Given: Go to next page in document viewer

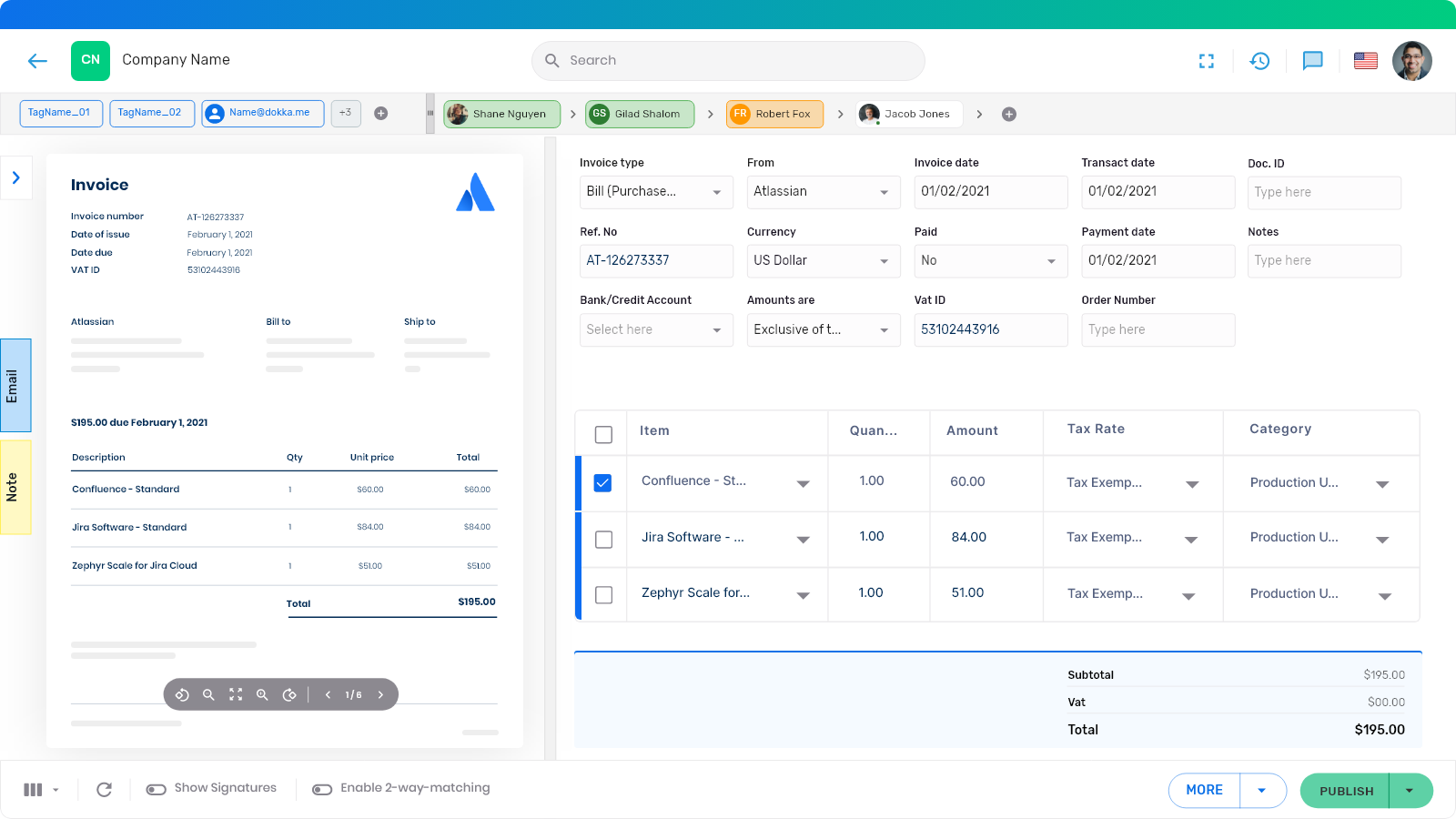Looking at the screenshot, I should tap(380, 695).
